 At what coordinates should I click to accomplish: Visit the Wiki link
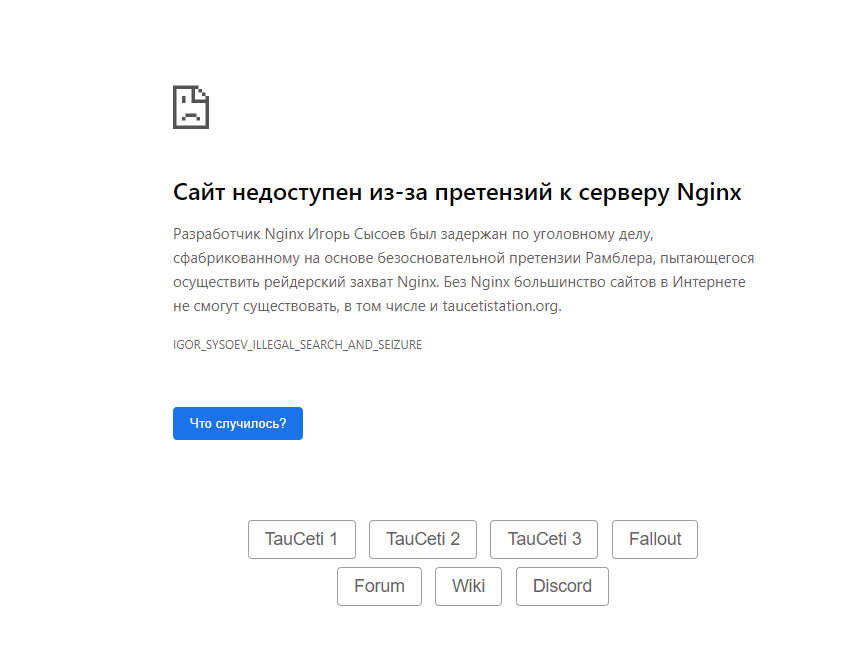468,586
